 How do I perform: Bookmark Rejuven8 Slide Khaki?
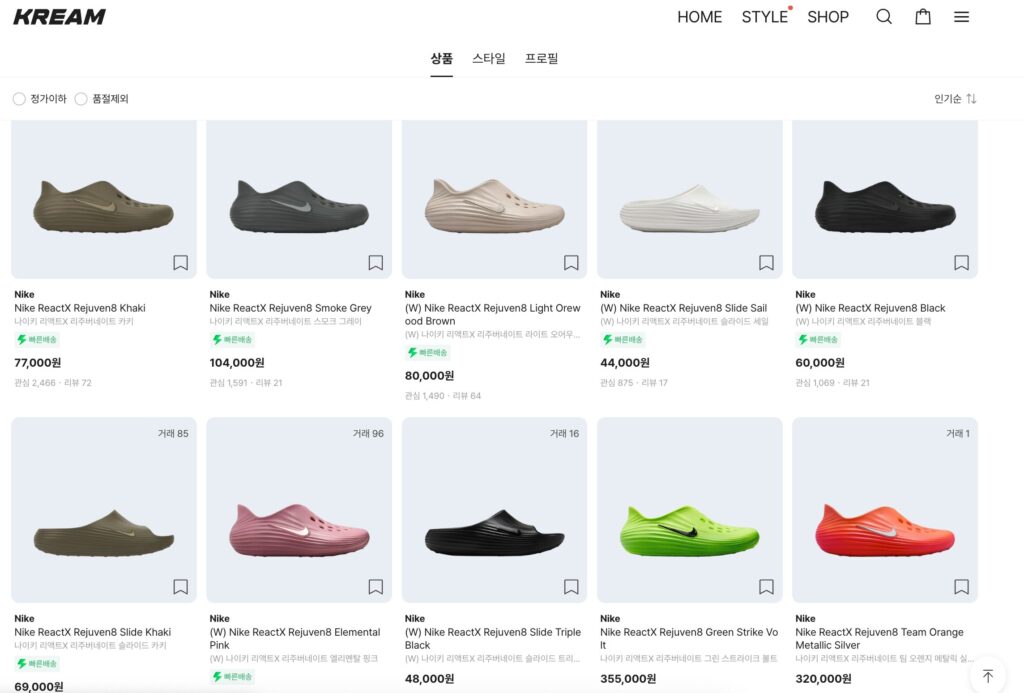180,587
